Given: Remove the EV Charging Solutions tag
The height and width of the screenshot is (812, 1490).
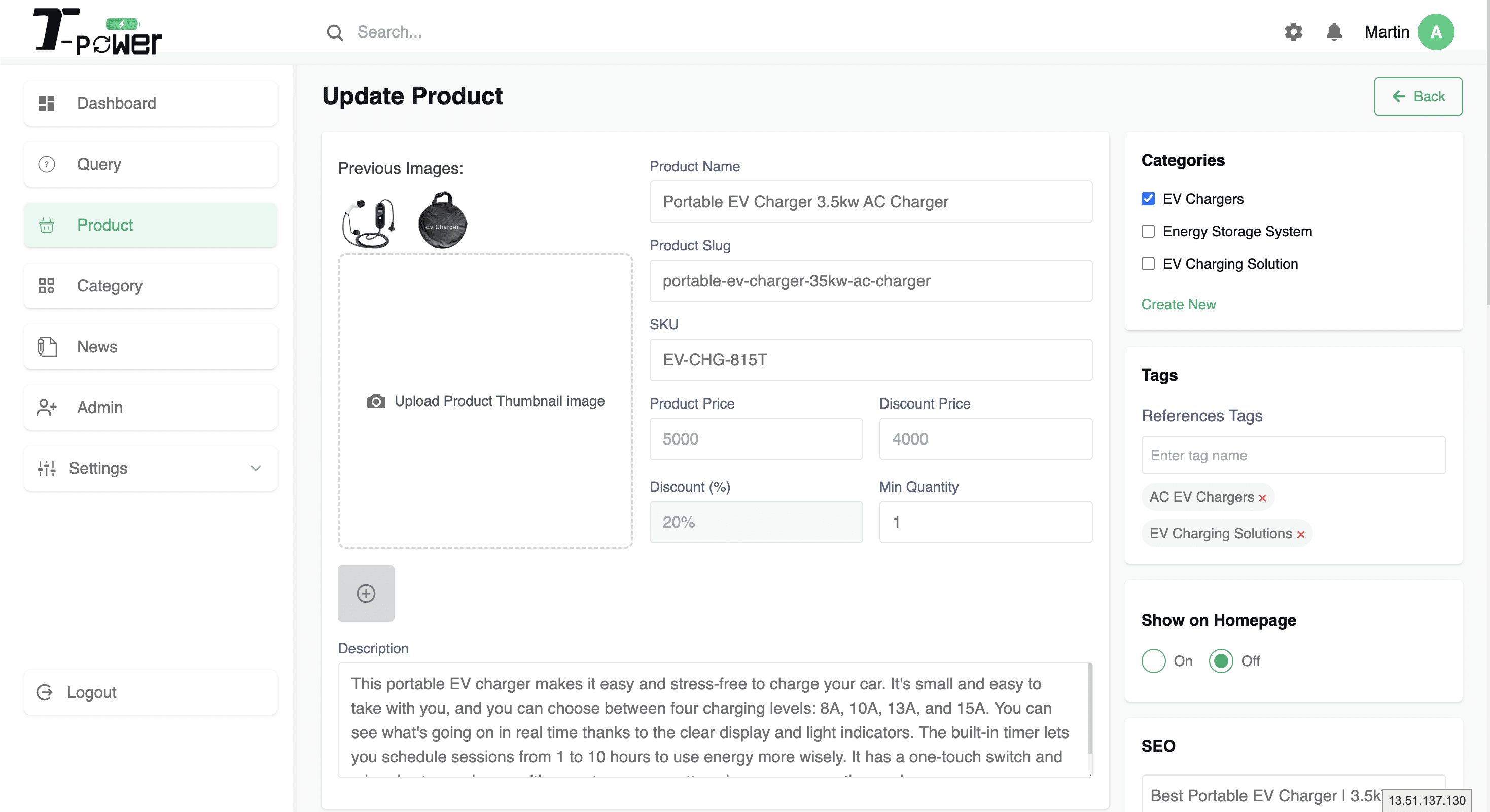Looking at the screenshot, I should pos(1300,534).
